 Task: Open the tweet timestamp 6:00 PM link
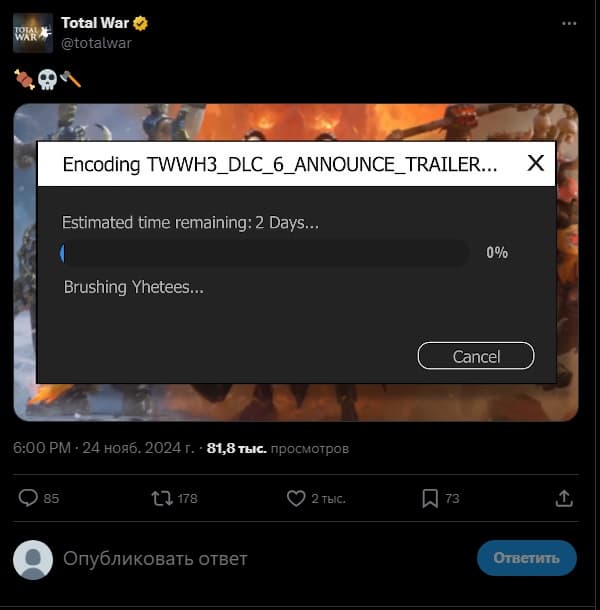tap(41, 449)
